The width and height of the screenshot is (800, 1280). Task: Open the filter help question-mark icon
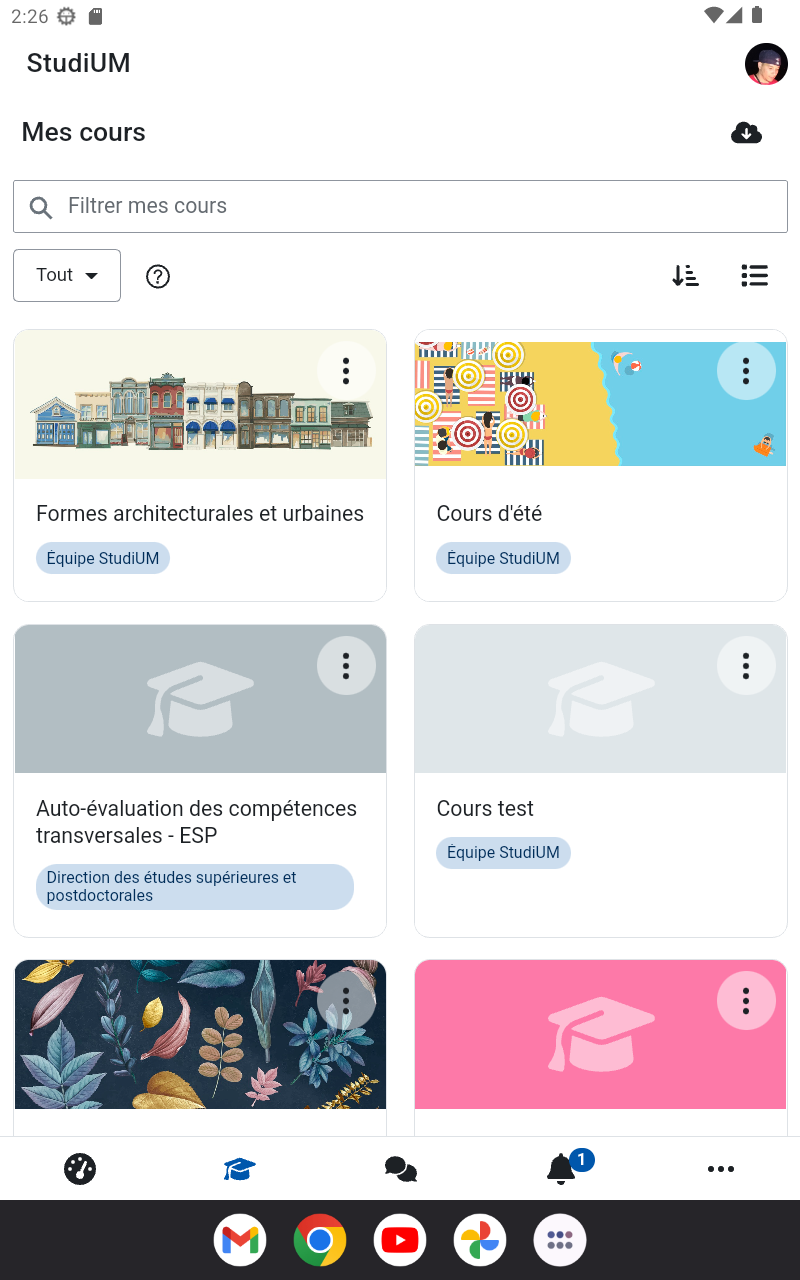[158, 276]
